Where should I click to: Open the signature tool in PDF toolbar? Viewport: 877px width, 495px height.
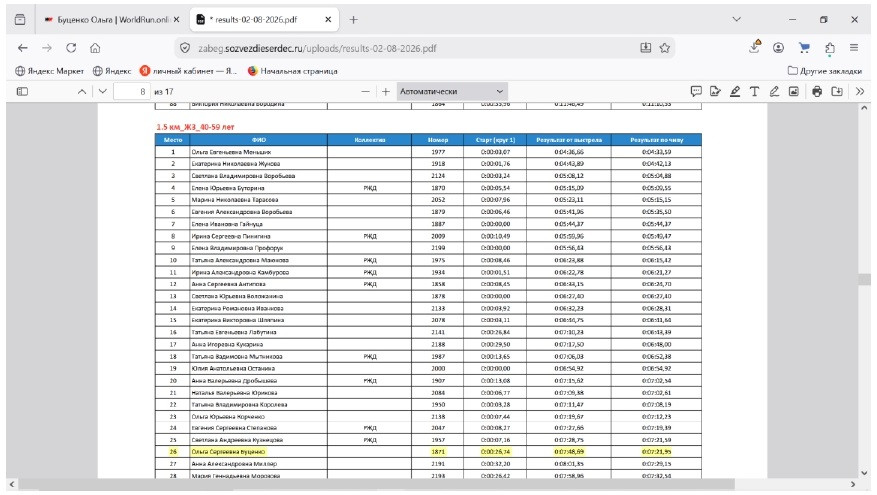coord(715,91)
